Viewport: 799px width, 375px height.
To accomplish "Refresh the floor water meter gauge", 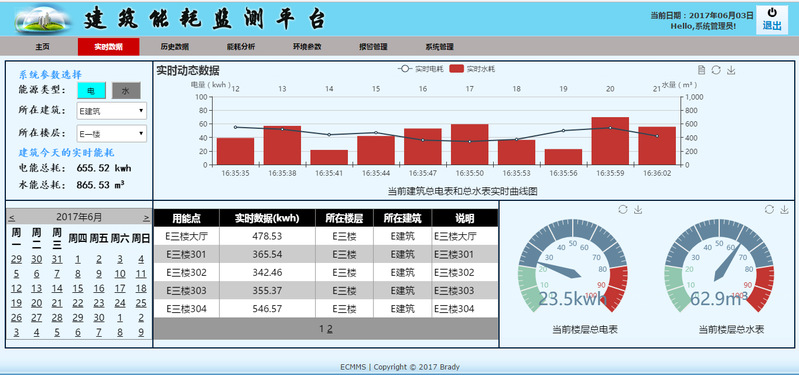I will pos(769,209).
